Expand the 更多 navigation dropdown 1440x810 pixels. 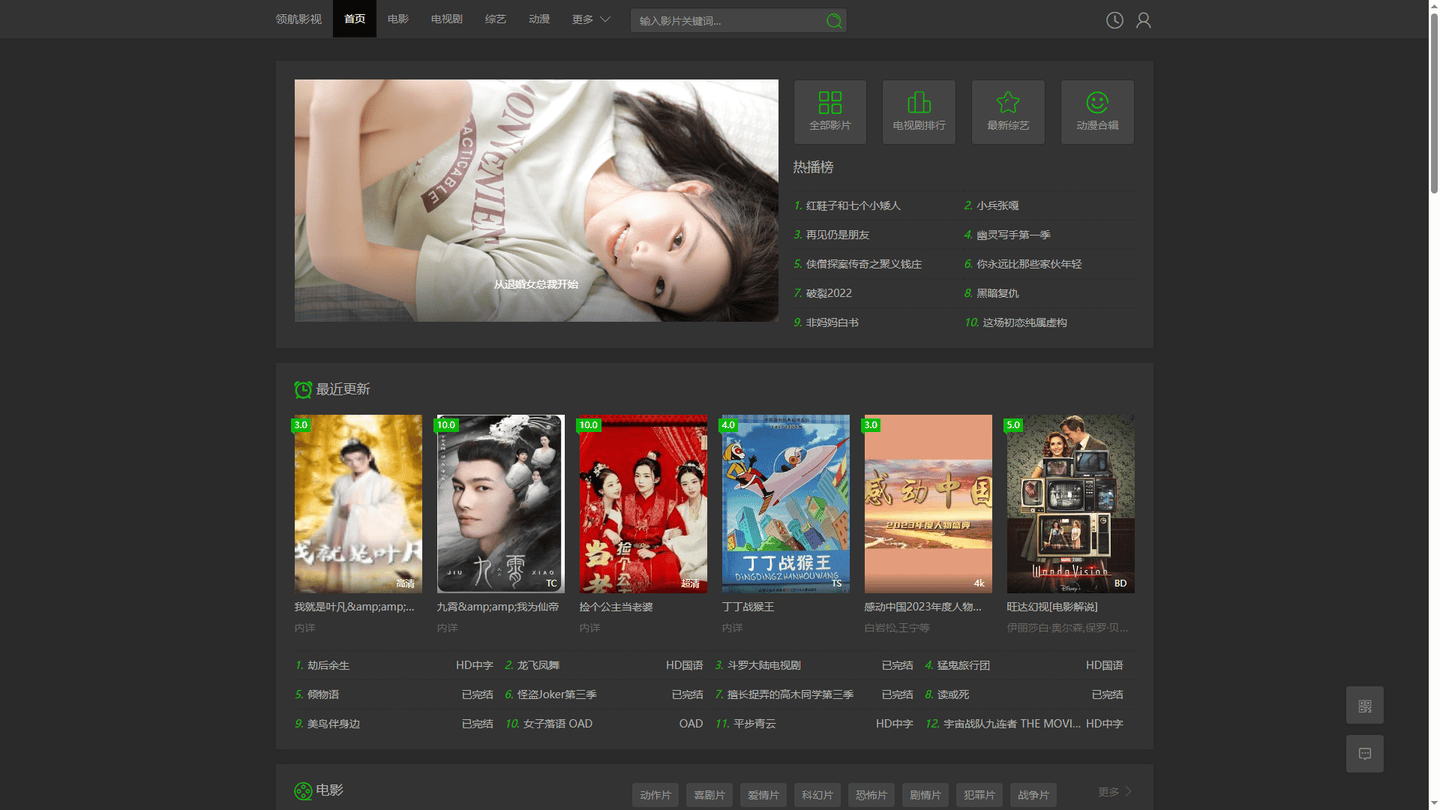point(591,19)
